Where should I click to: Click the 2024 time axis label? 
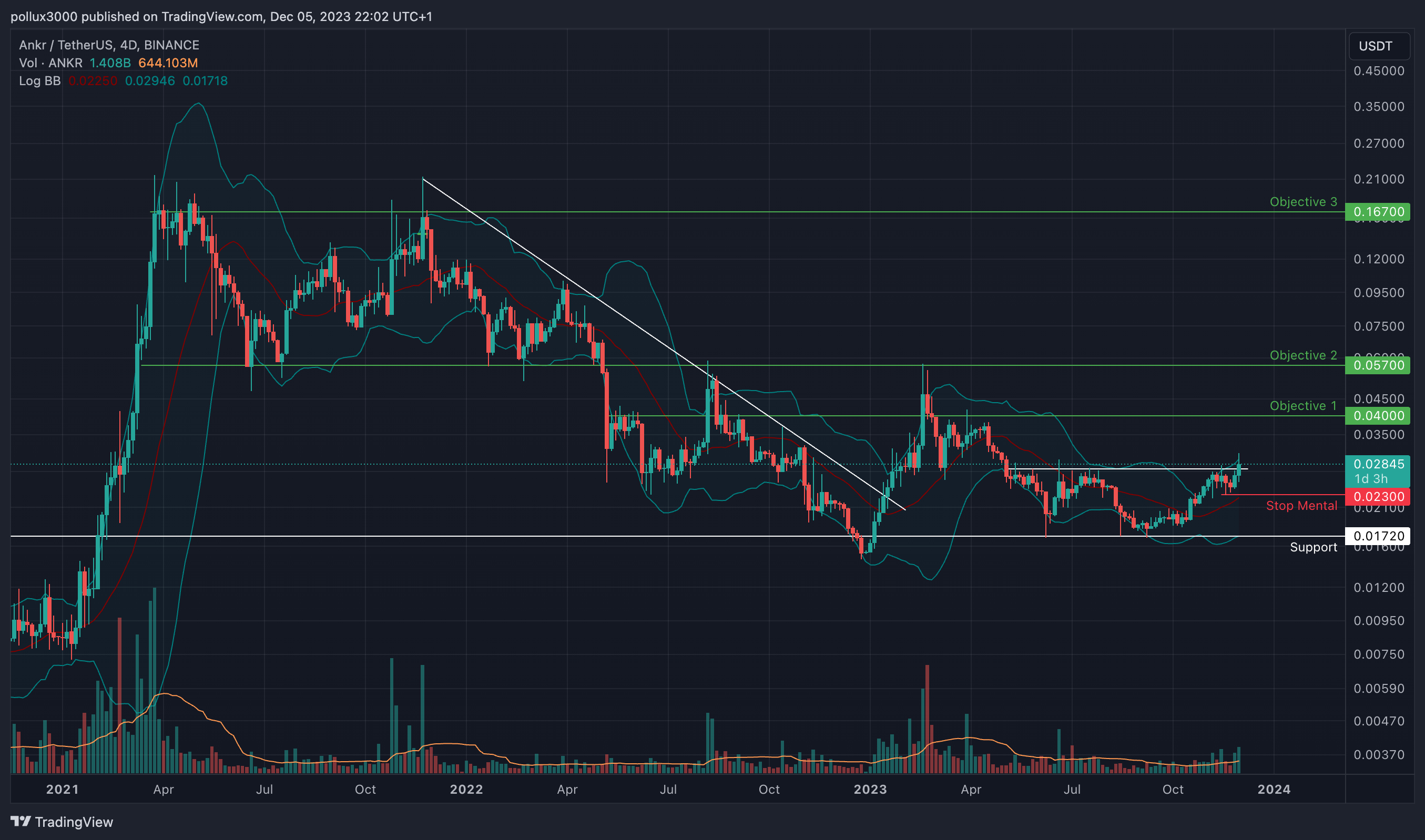coord(1274,789)
